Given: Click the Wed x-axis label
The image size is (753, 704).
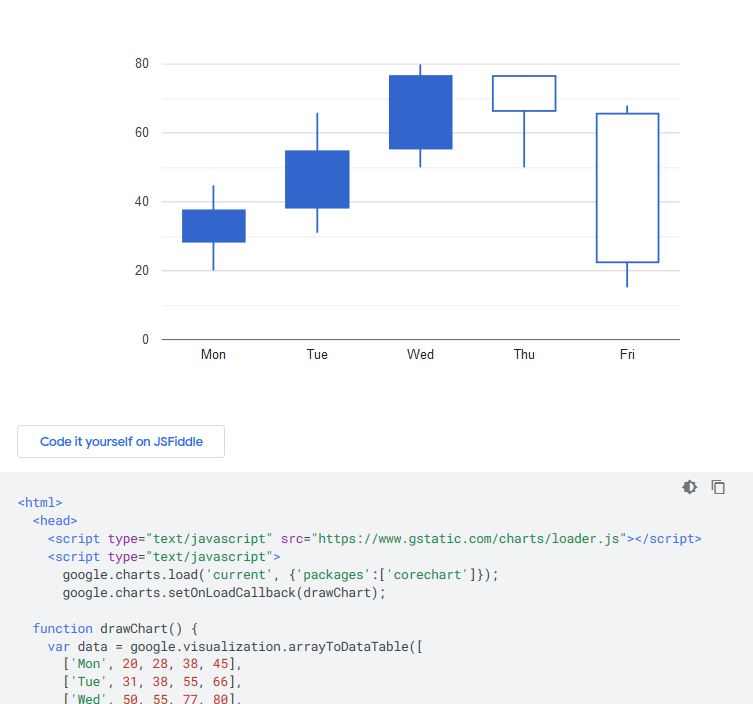Looking at the screenshot, I should (421, 354).
